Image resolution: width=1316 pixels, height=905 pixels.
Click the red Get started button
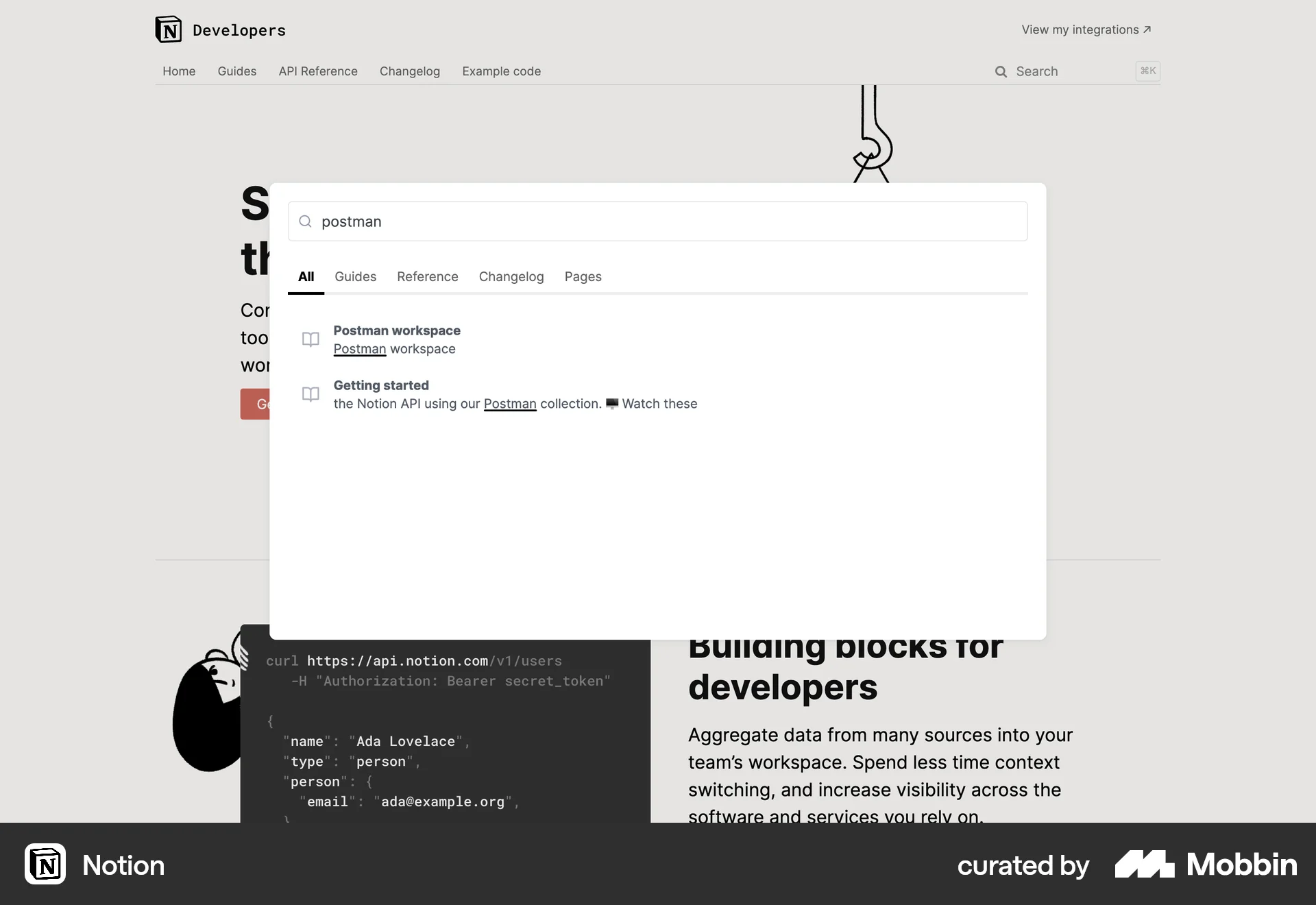click(257, 405)
